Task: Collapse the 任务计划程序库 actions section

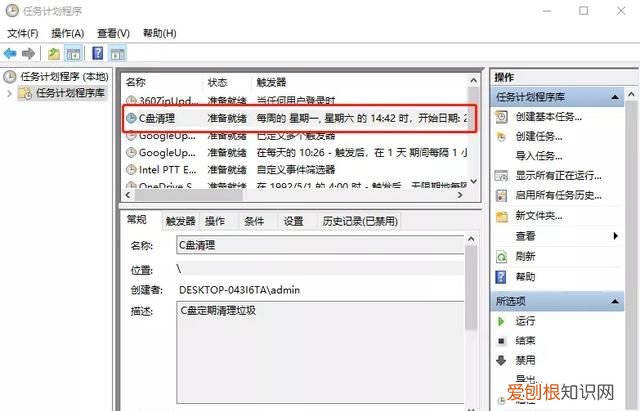Action: click(x=615, y=97)
